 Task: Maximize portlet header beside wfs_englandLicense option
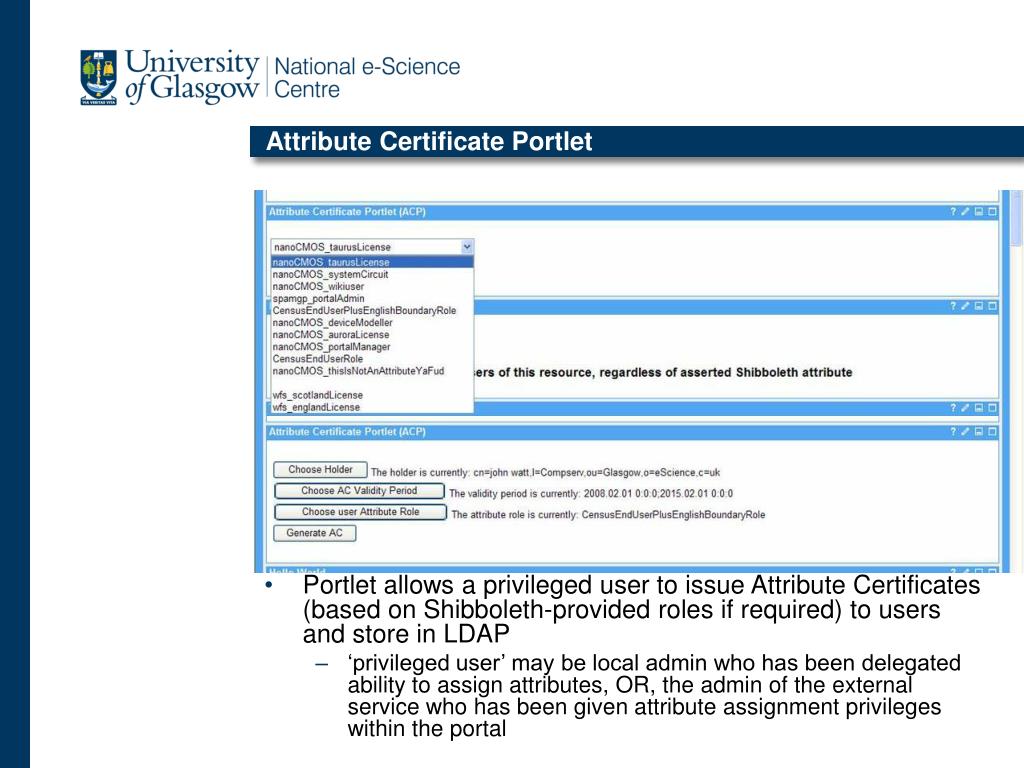tap(992, 408)
